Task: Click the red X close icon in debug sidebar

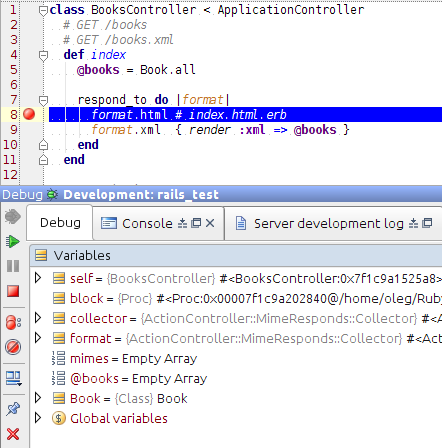Action: pos(13,434)
